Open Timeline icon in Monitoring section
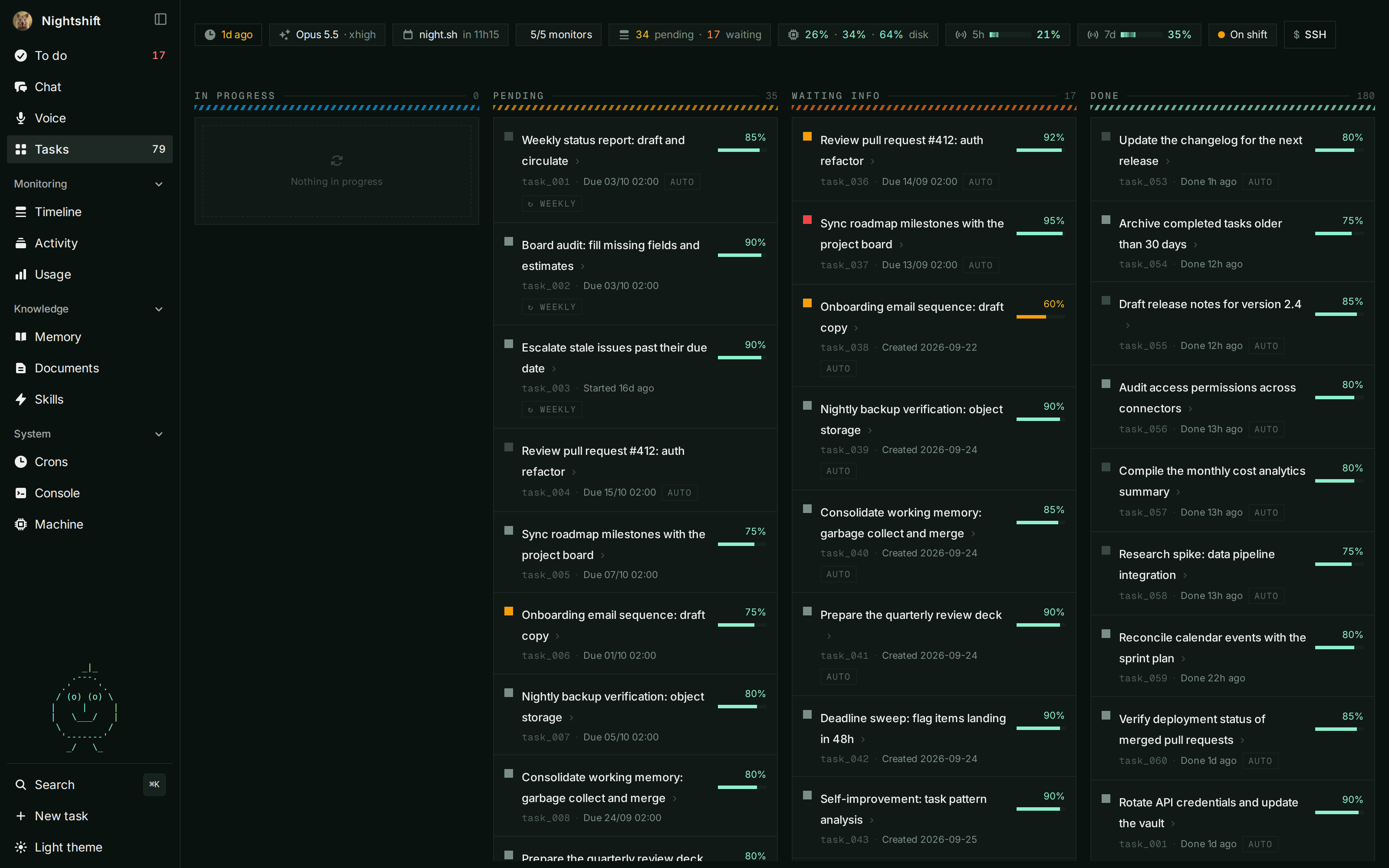Viewport: 1389px width, 868px height. pyautogui.click(x=21, y=212)
